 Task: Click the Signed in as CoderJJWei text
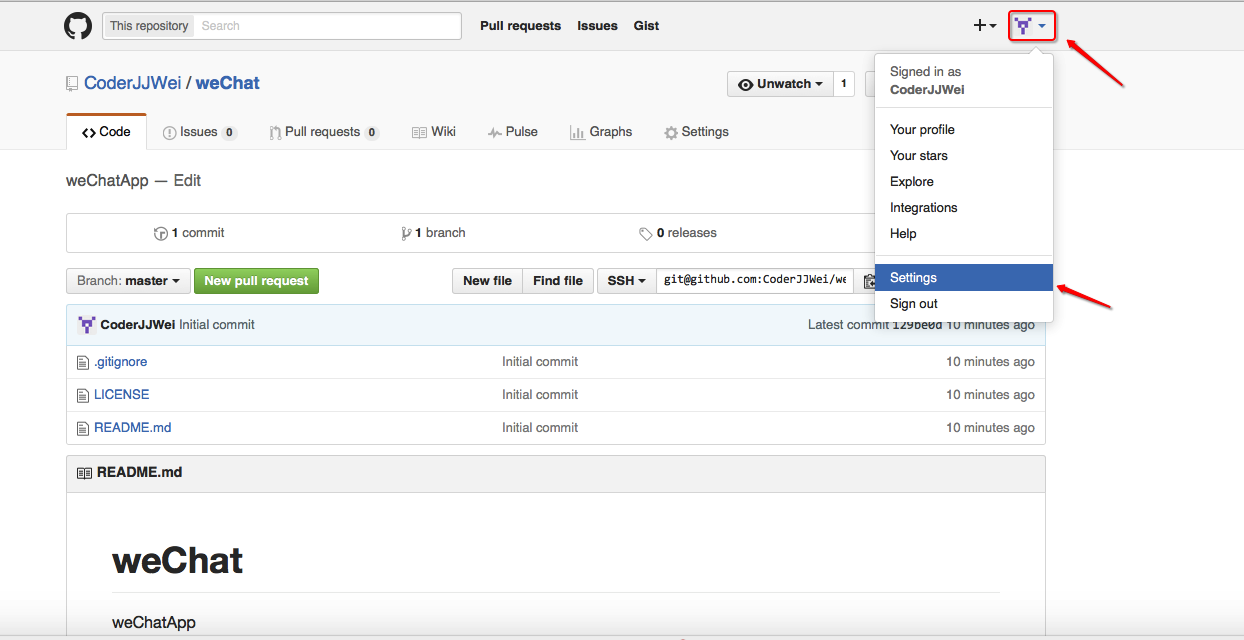[x=927, y=81]
